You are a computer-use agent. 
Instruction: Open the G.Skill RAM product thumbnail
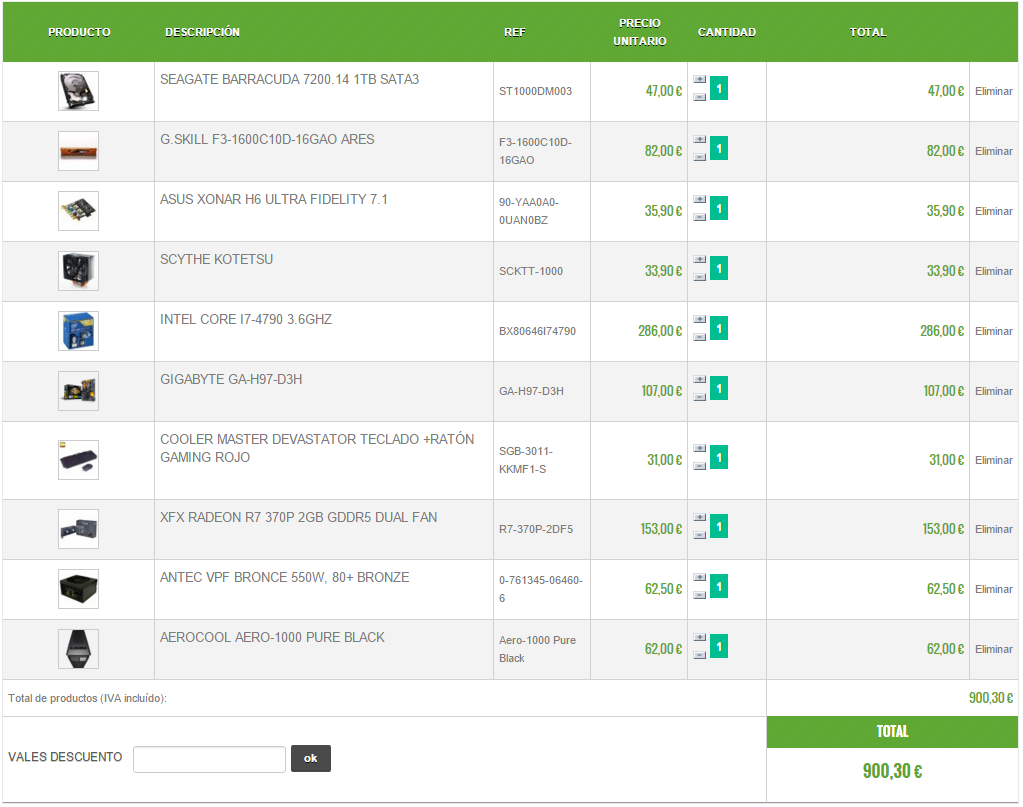(x=78, y=151)
